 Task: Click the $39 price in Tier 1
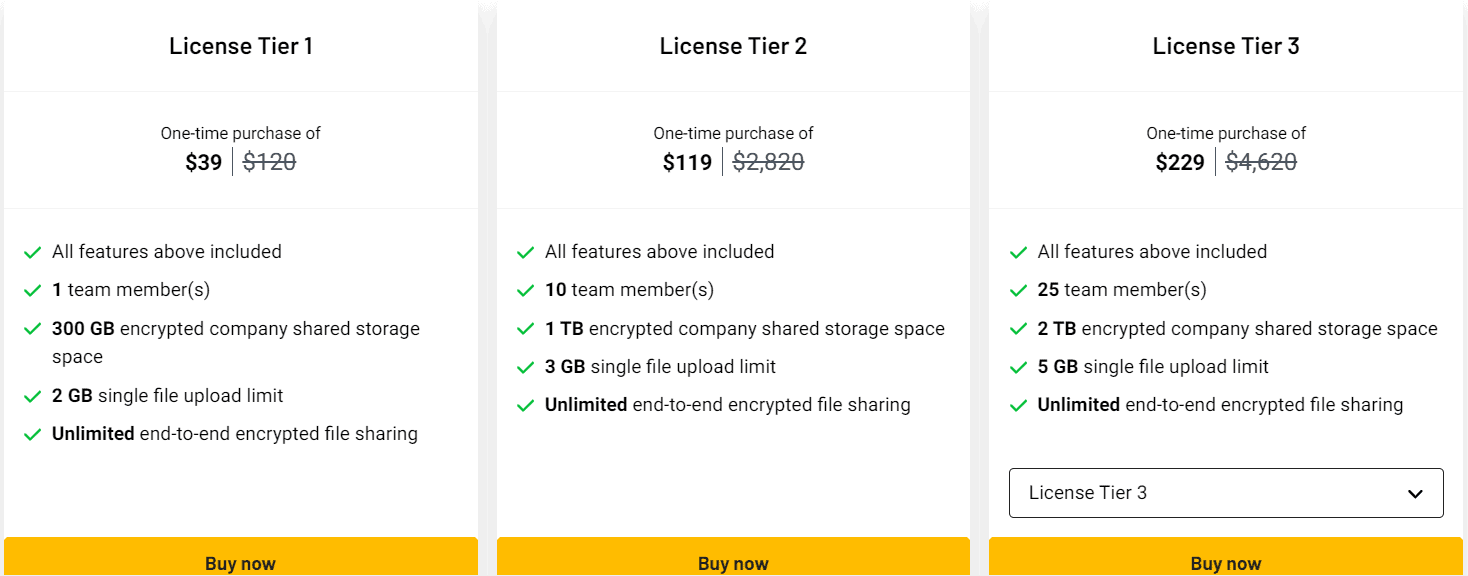(203, 162)
